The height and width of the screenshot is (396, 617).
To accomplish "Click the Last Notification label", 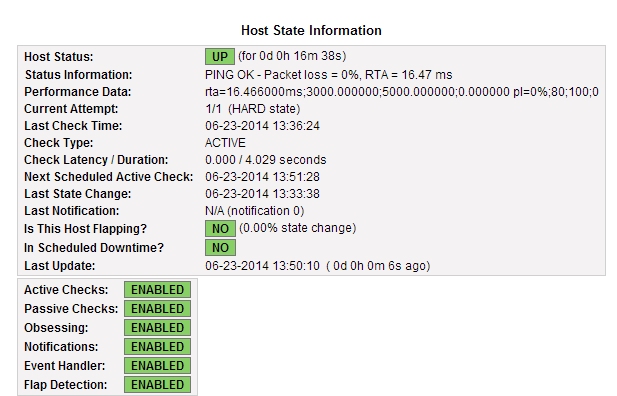I will [x=72, y=211].
